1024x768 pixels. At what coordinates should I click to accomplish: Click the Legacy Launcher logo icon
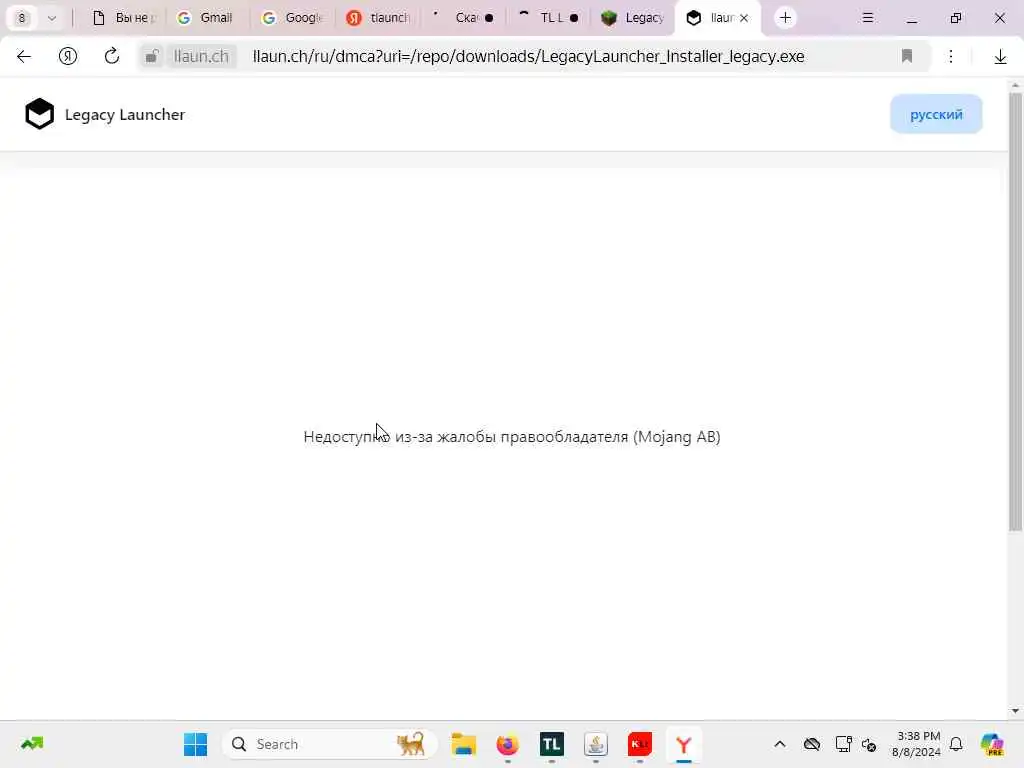click(40, 114)
